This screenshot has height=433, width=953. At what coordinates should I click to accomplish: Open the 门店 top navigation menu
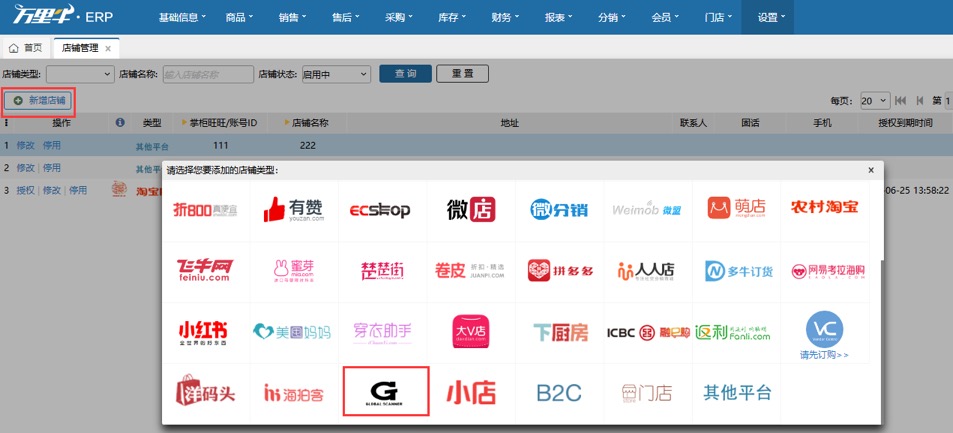(x=718, y=17)
